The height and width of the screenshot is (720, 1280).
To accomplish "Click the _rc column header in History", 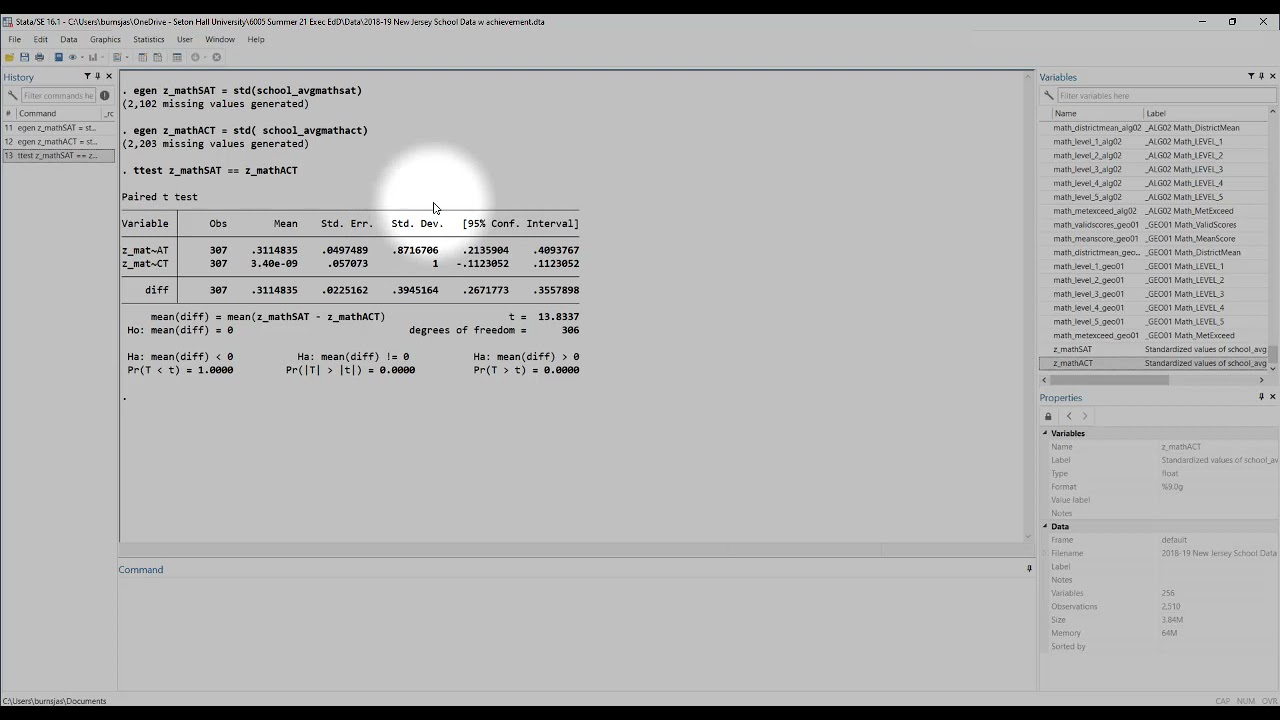I will (109, 113).
